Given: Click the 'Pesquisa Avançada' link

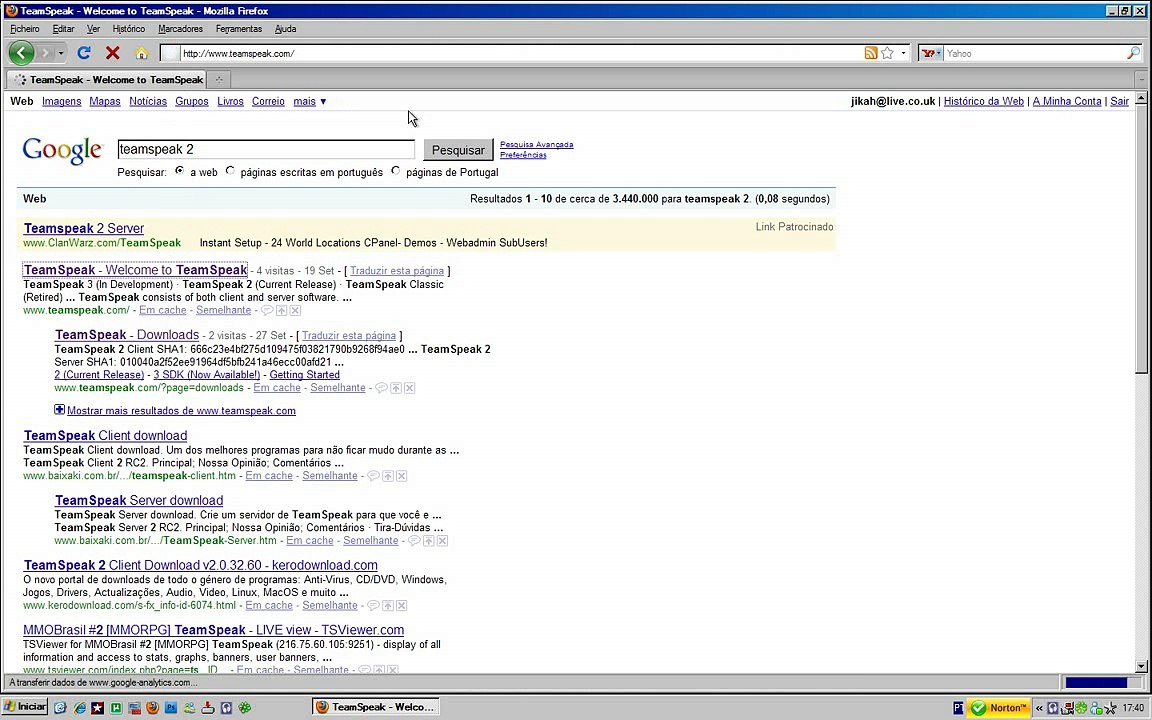Looking at the screenshot, I should (536, 145).
